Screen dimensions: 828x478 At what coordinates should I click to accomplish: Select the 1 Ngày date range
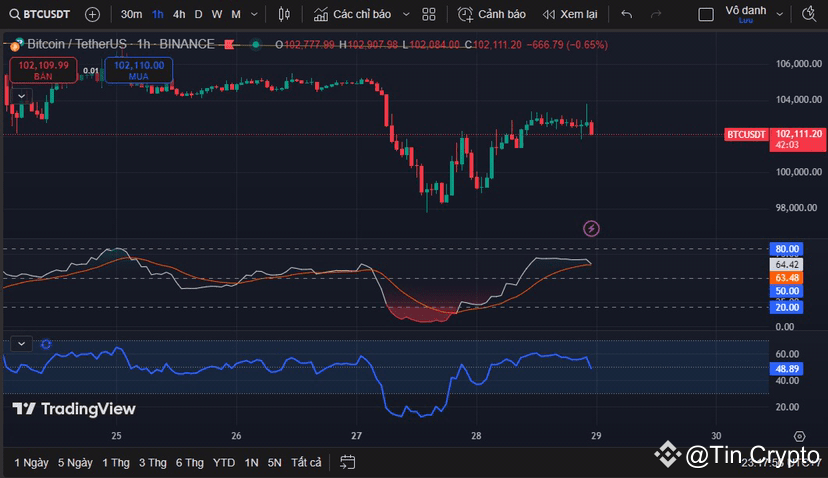(x=31, y=463)
